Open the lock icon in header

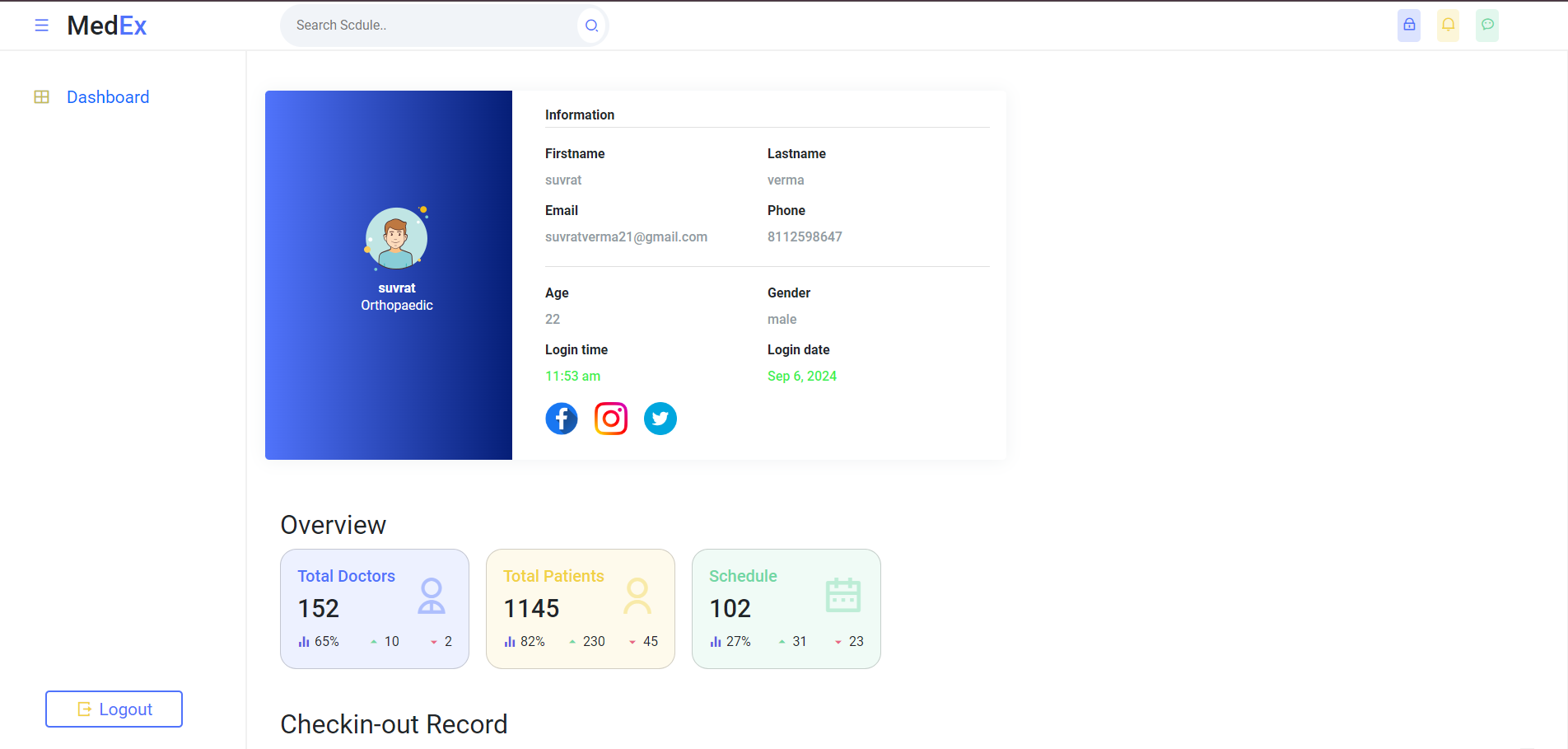(x=1409, y=26)
